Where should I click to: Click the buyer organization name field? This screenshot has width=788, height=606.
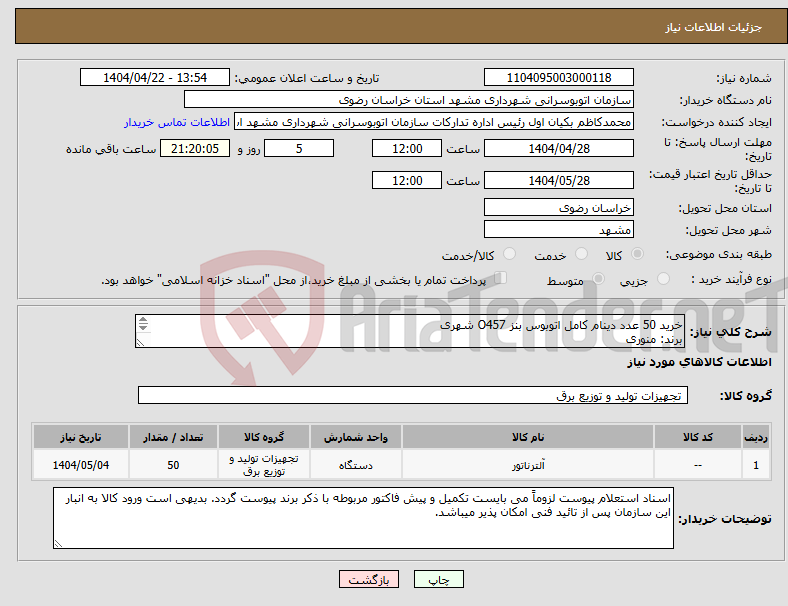click(409, 99)
